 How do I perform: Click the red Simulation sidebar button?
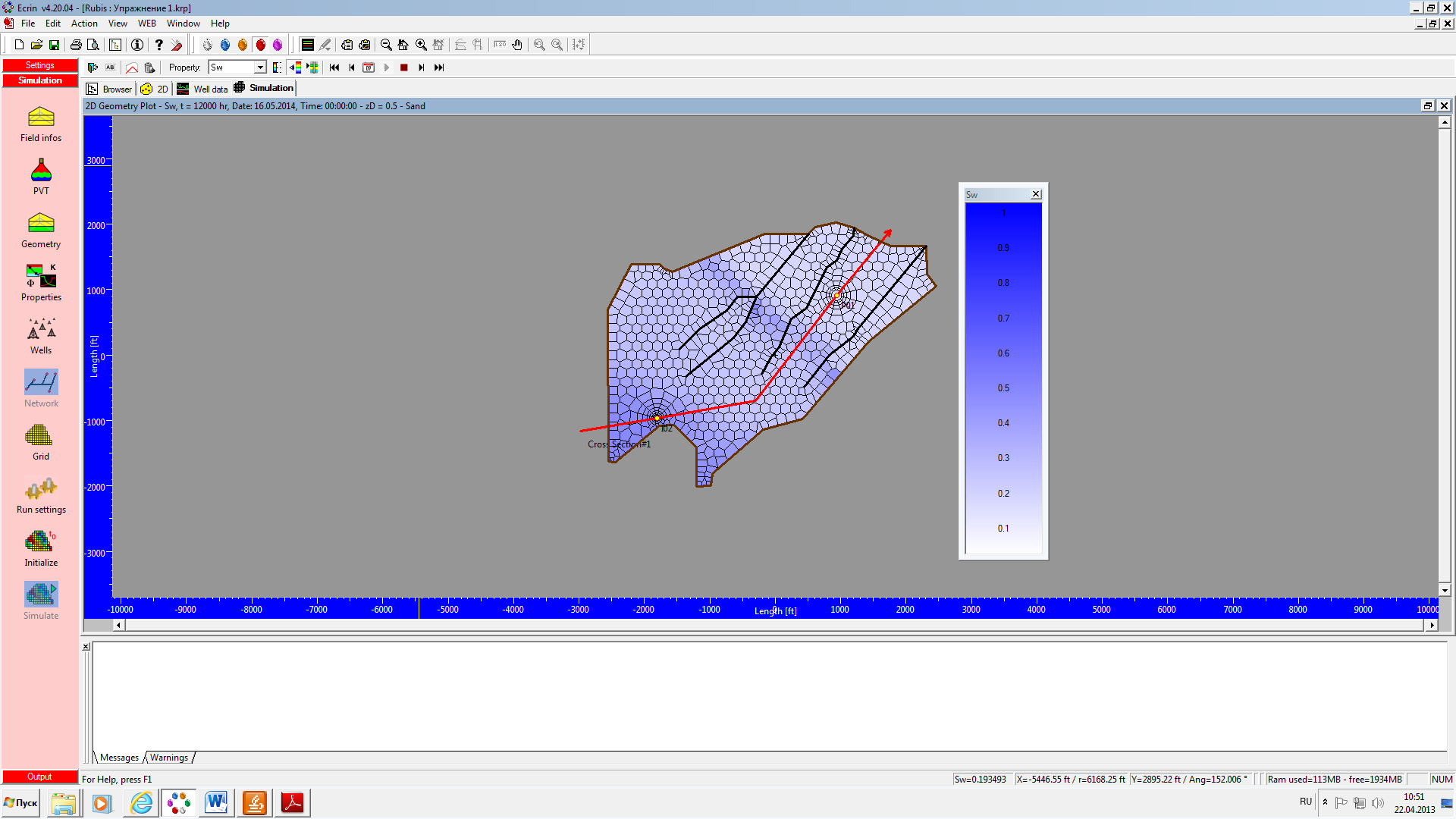pos(40,80)
